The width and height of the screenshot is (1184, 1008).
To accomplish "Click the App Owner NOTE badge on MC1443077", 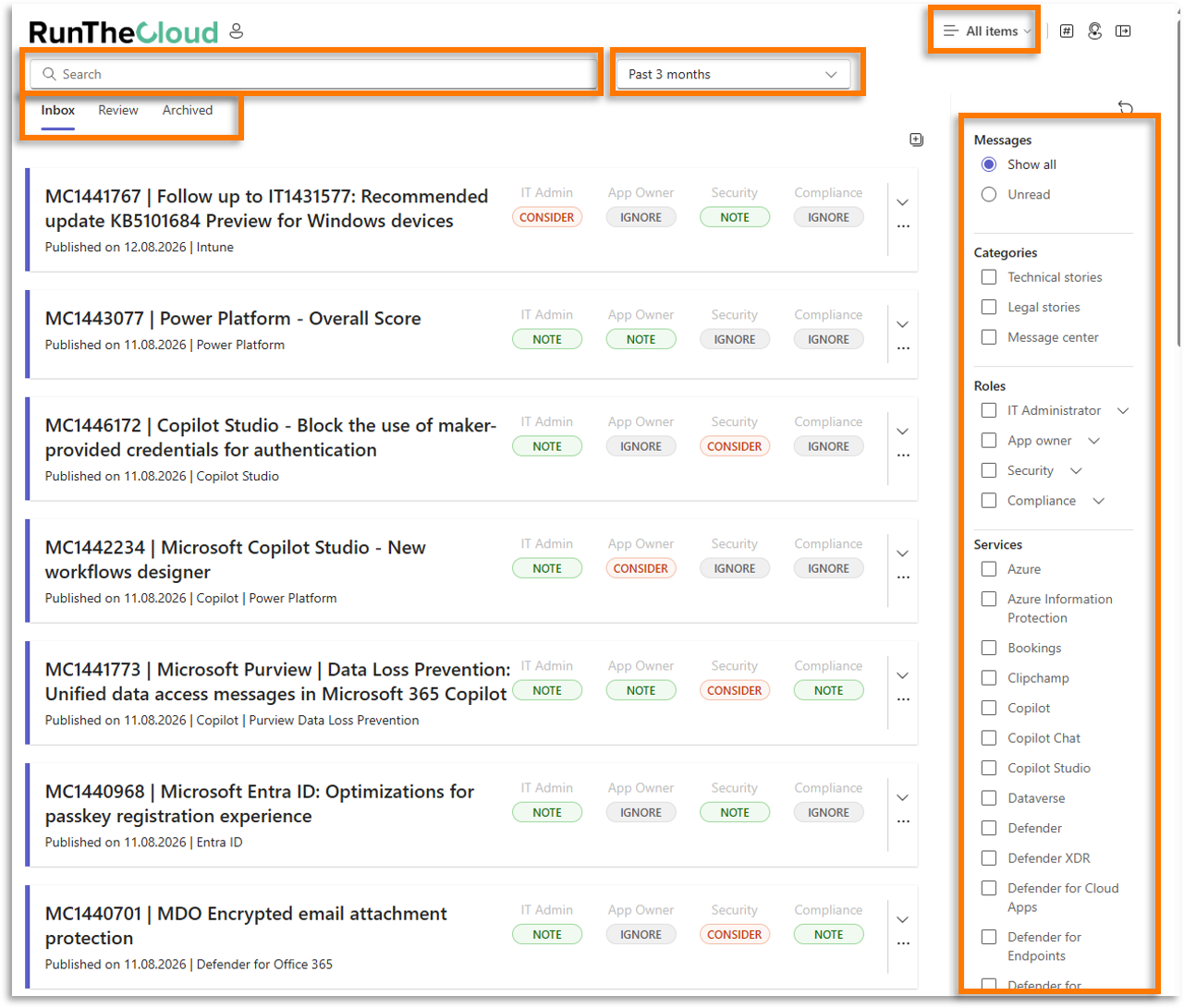I will click(641, 340).
